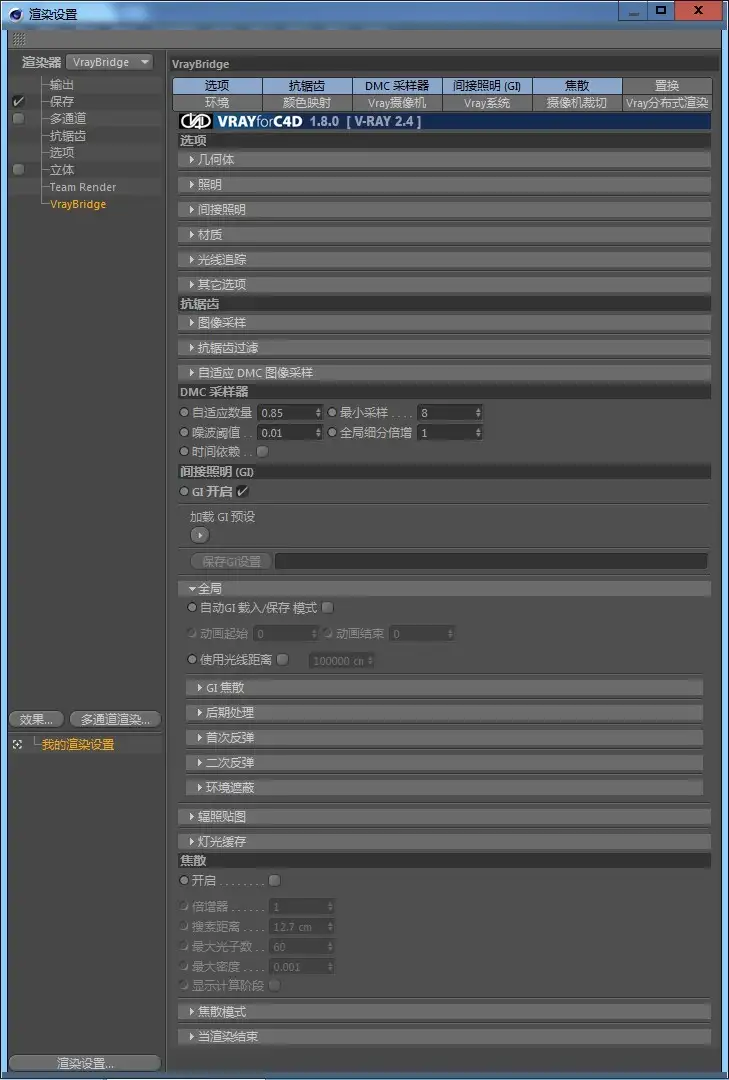
Task: Toggle the 时间依赖 checkbox
Action: pyautogui.click(x=263, y=452)
